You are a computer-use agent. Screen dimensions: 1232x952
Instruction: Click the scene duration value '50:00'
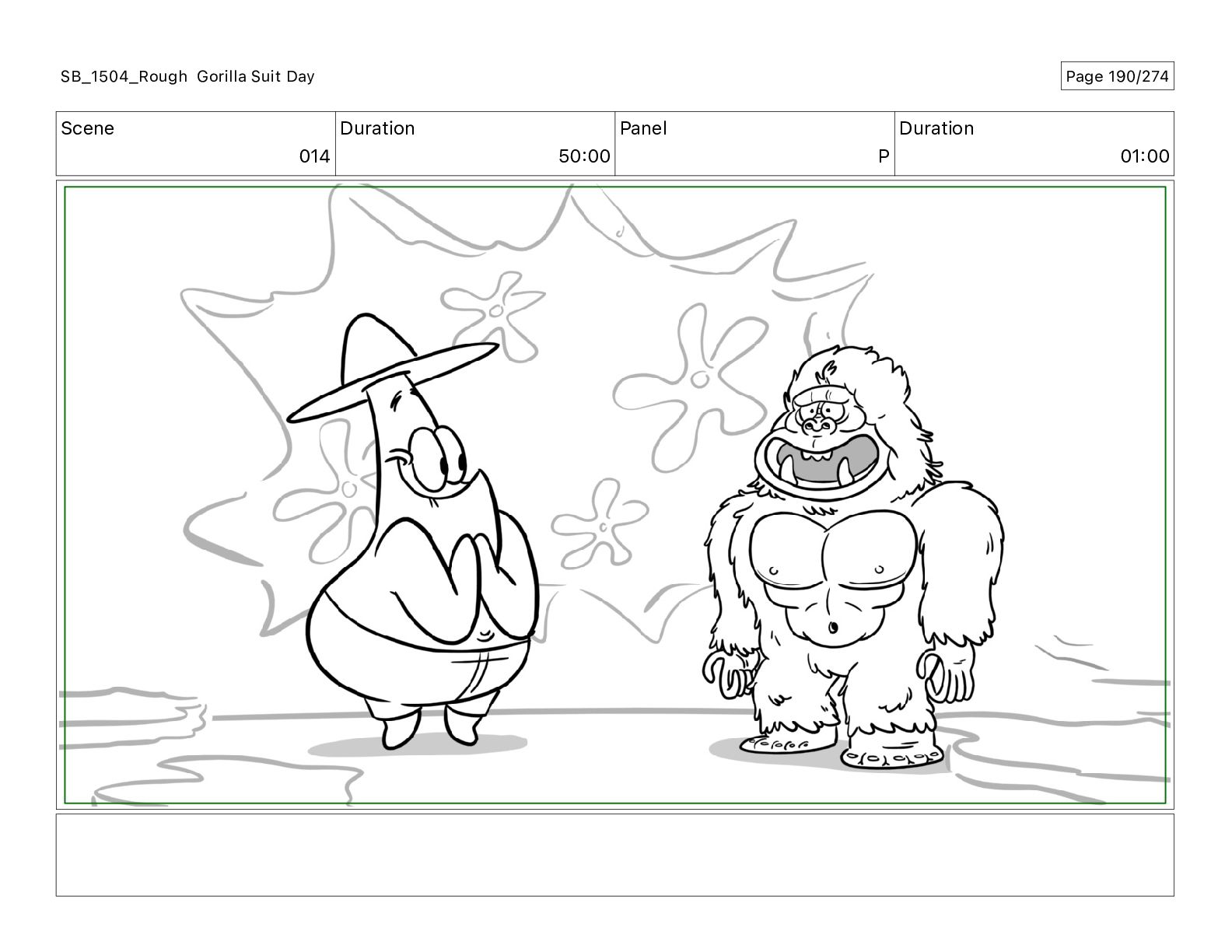coord(584,156)
